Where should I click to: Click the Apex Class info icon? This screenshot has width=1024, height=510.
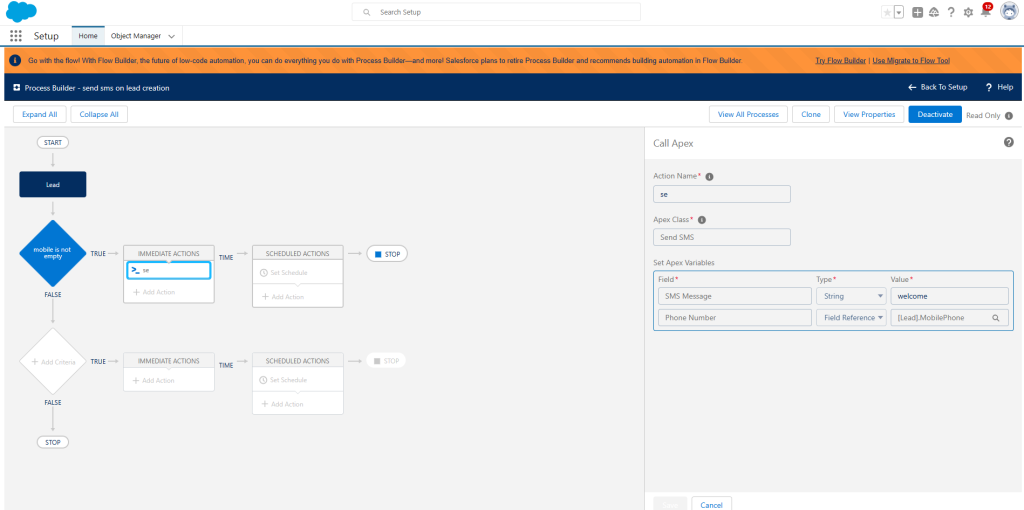point(702,220)
